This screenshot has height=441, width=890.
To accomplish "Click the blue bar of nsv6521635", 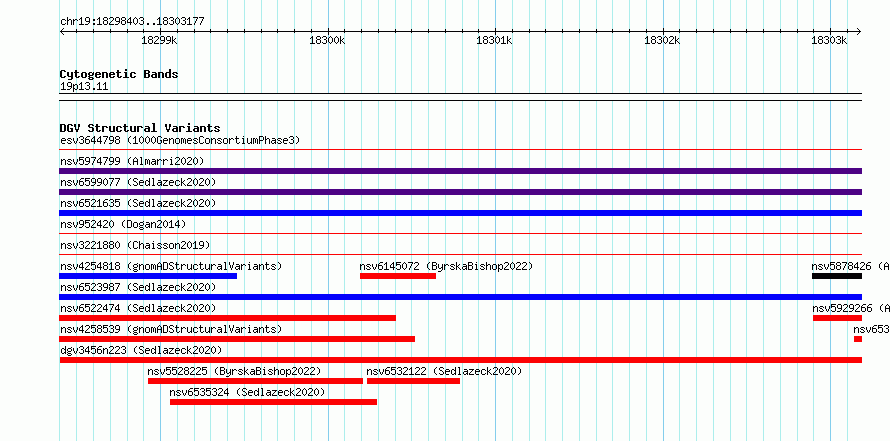I will 460,213.
